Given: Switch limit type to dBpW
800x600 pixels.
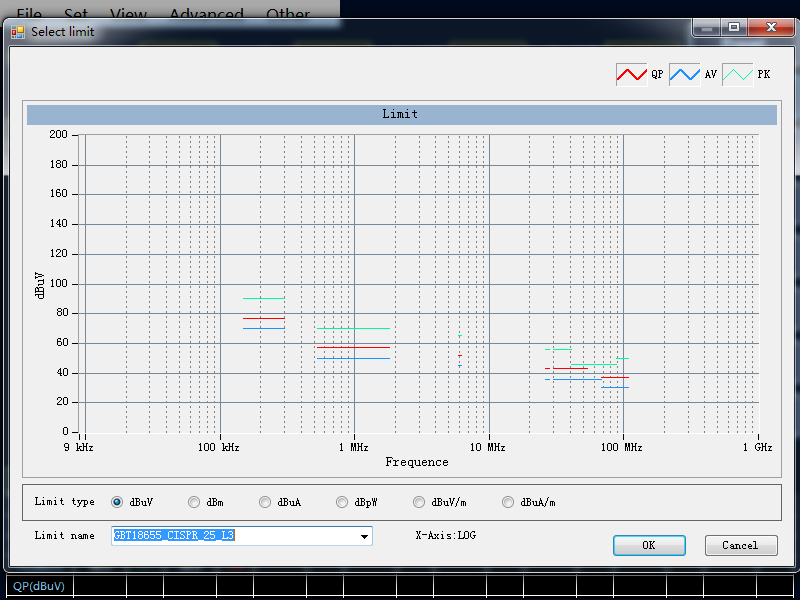Looking at the screenshot, I should [342, 502].
